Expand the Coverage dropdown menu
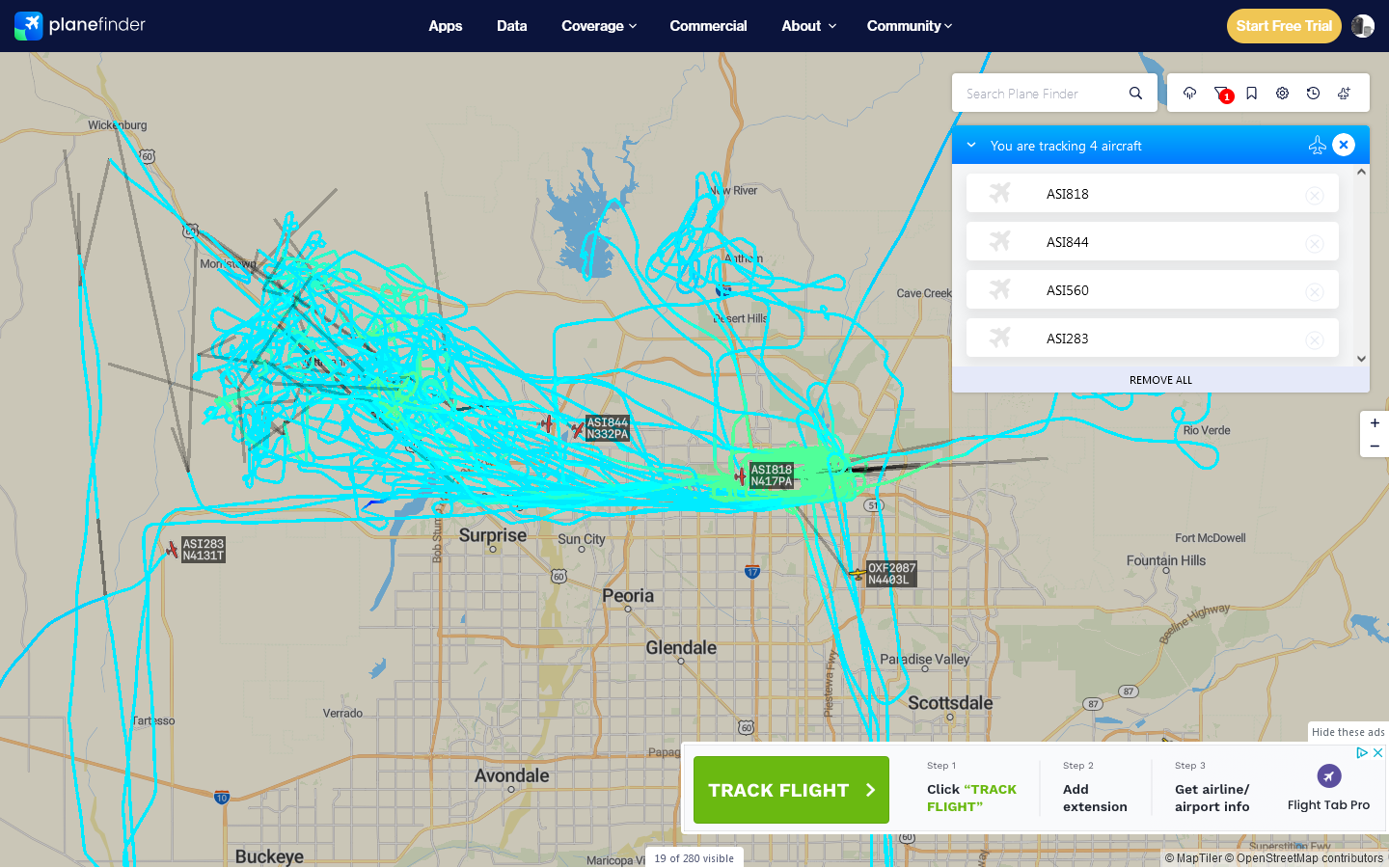 pyautogui.click(x=599, y=26)
